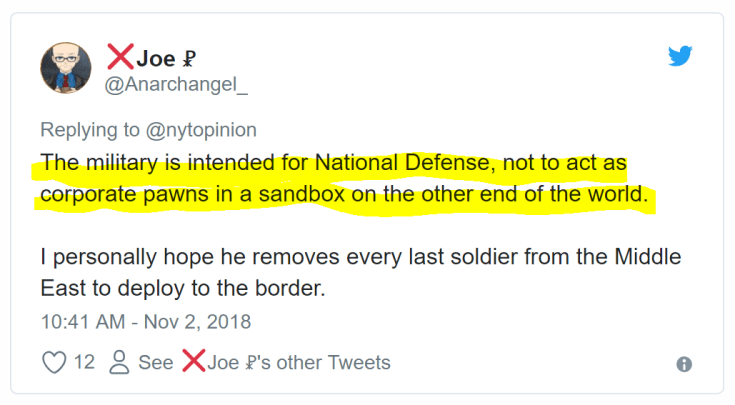The image size is (735, 405).
Task: Open the tweet info icon
Action: tap(684, 365)
